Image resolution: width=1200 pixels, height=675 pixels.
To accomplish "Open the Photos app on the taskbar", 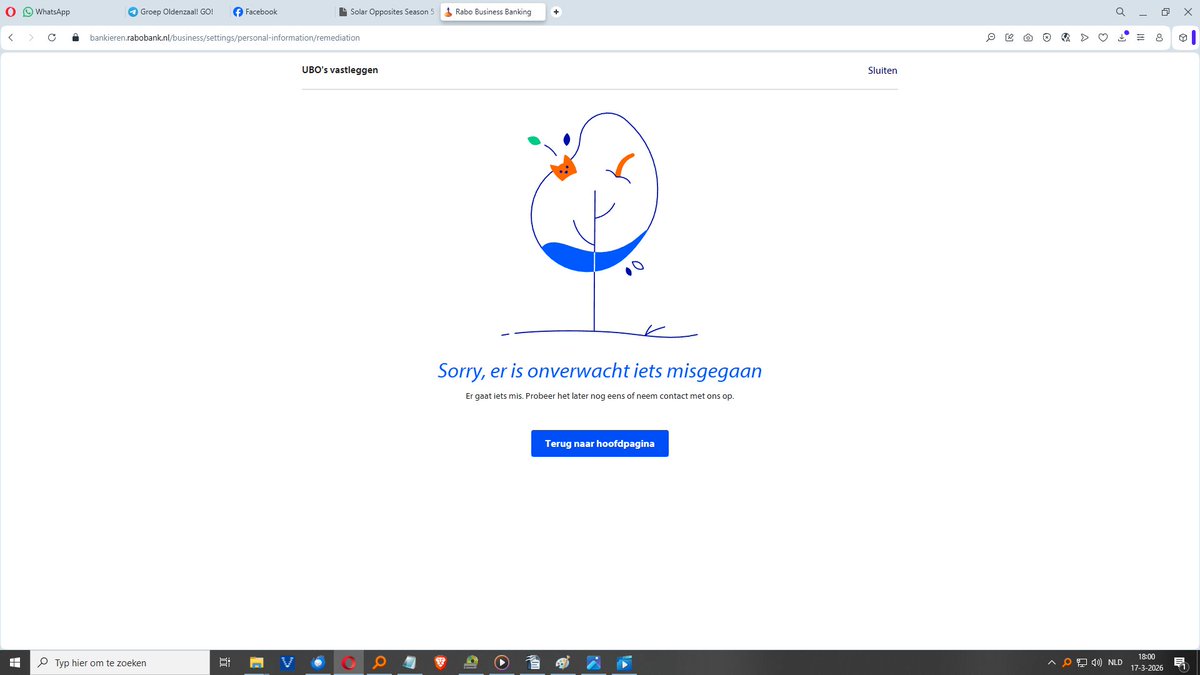I will click(593, 662).
